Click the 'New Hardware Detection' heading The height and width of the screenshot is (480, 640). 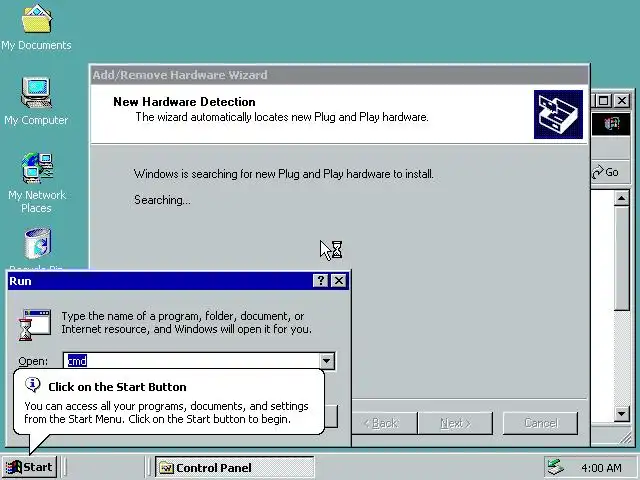(x=184, y=102)
